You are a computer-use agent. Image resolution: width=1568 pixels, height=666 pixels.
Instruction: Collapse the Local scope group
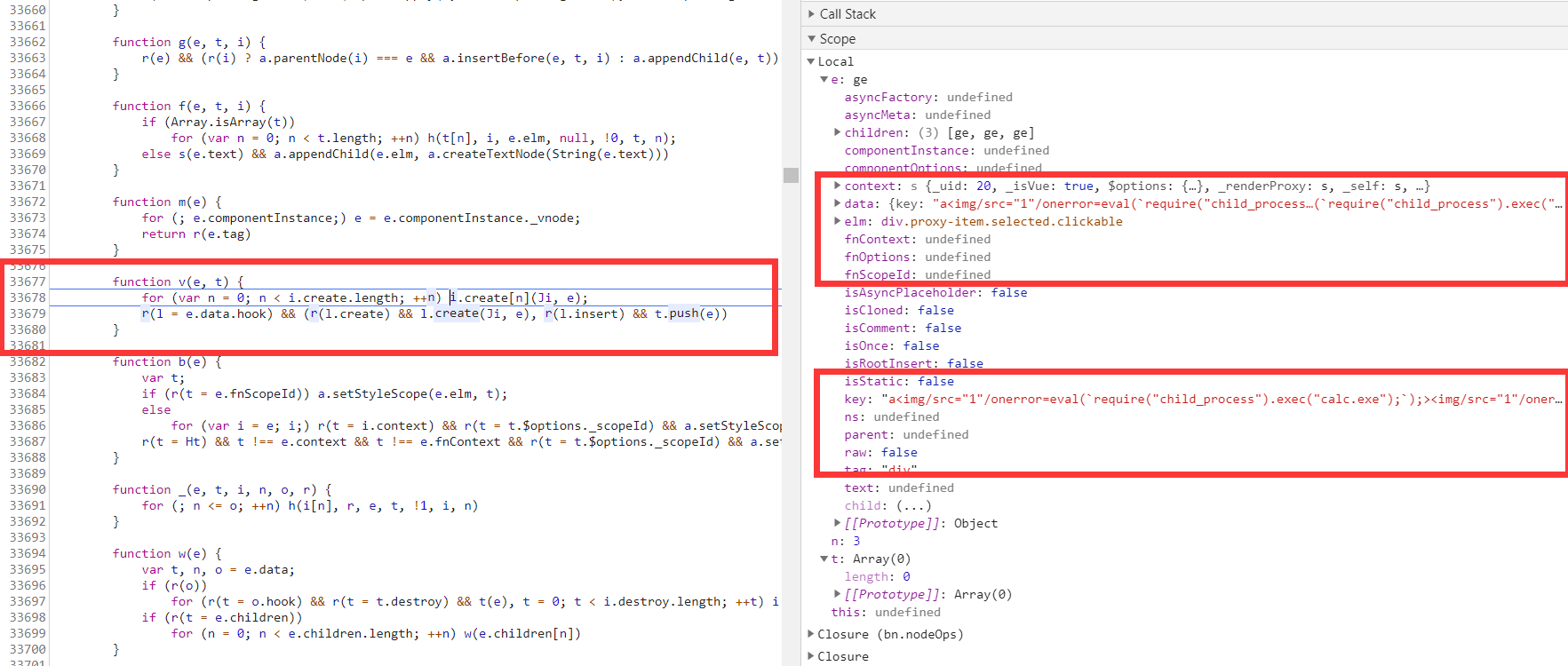811,61
